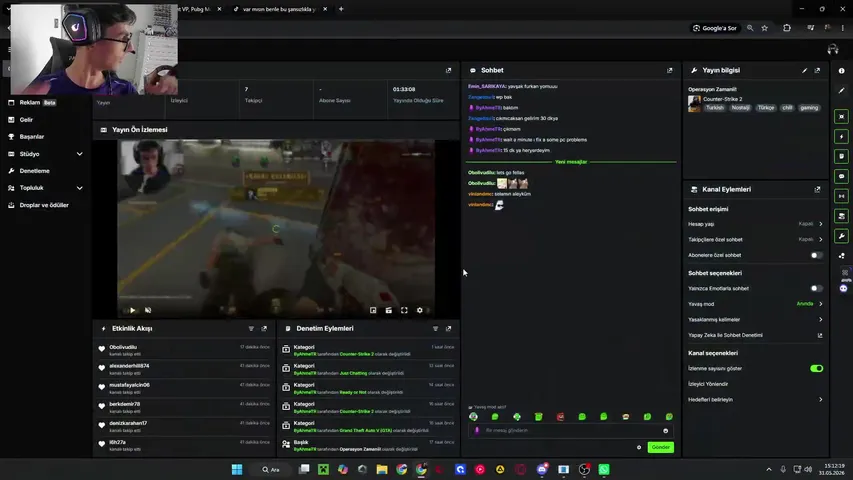
Task: Toggle the wrench widget button in sidebar
Action: (x=842, y=236)
